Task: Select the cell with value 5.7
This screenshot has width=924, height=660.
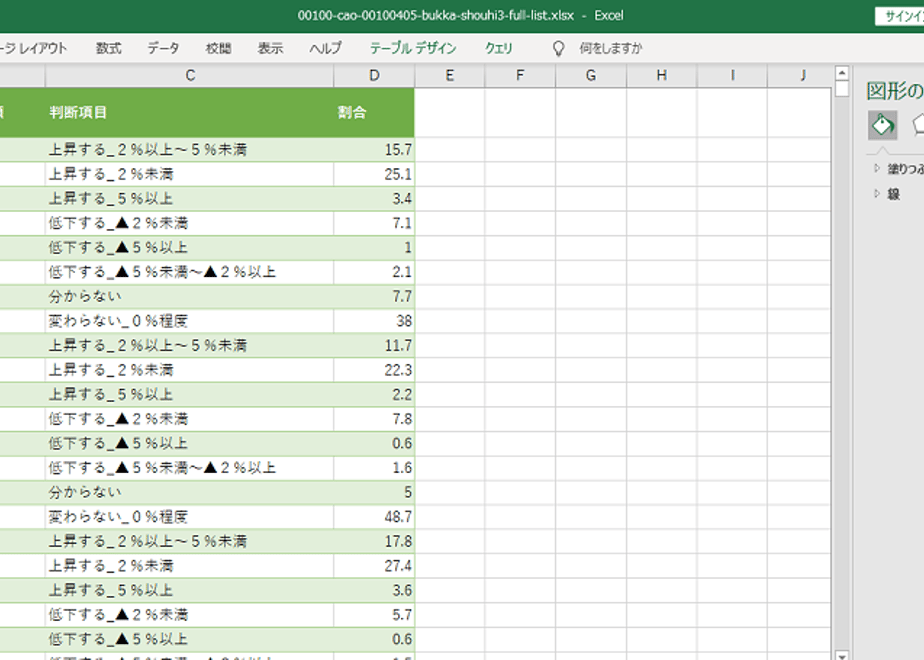Action: tap(374, 615)
